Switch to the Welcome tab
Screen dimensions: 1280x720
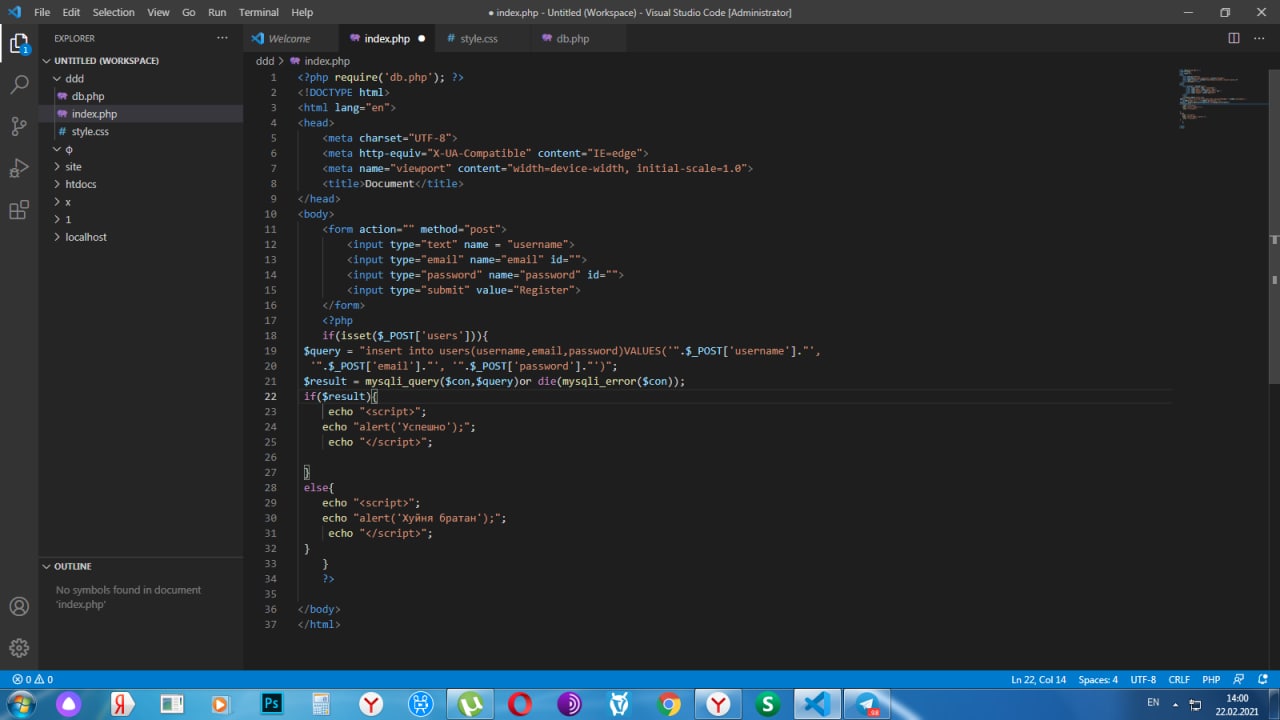point(289,38)
